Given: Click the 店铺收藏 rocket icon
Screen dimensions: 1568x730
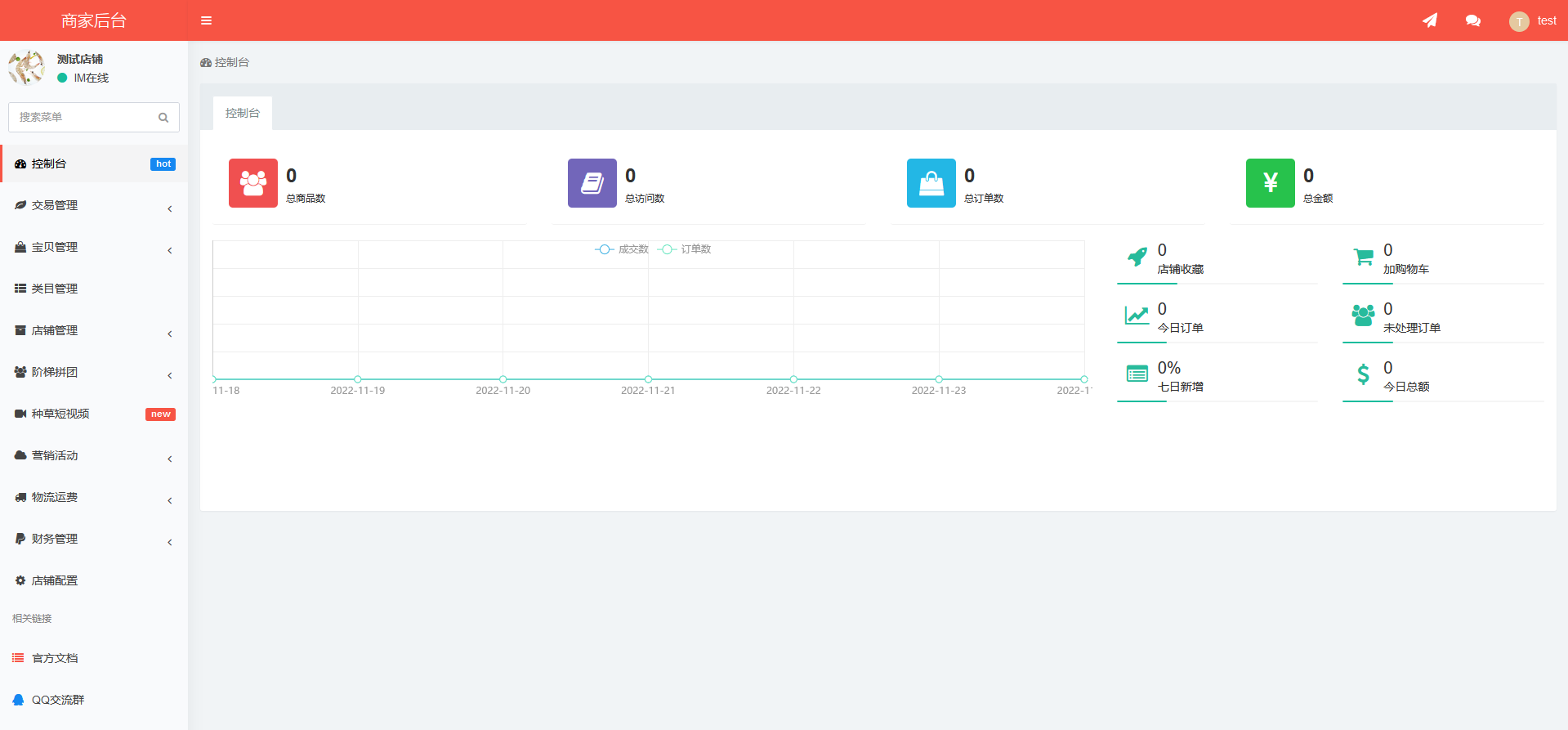Looking at the screenshot, I should click(x=1137, y=257).
